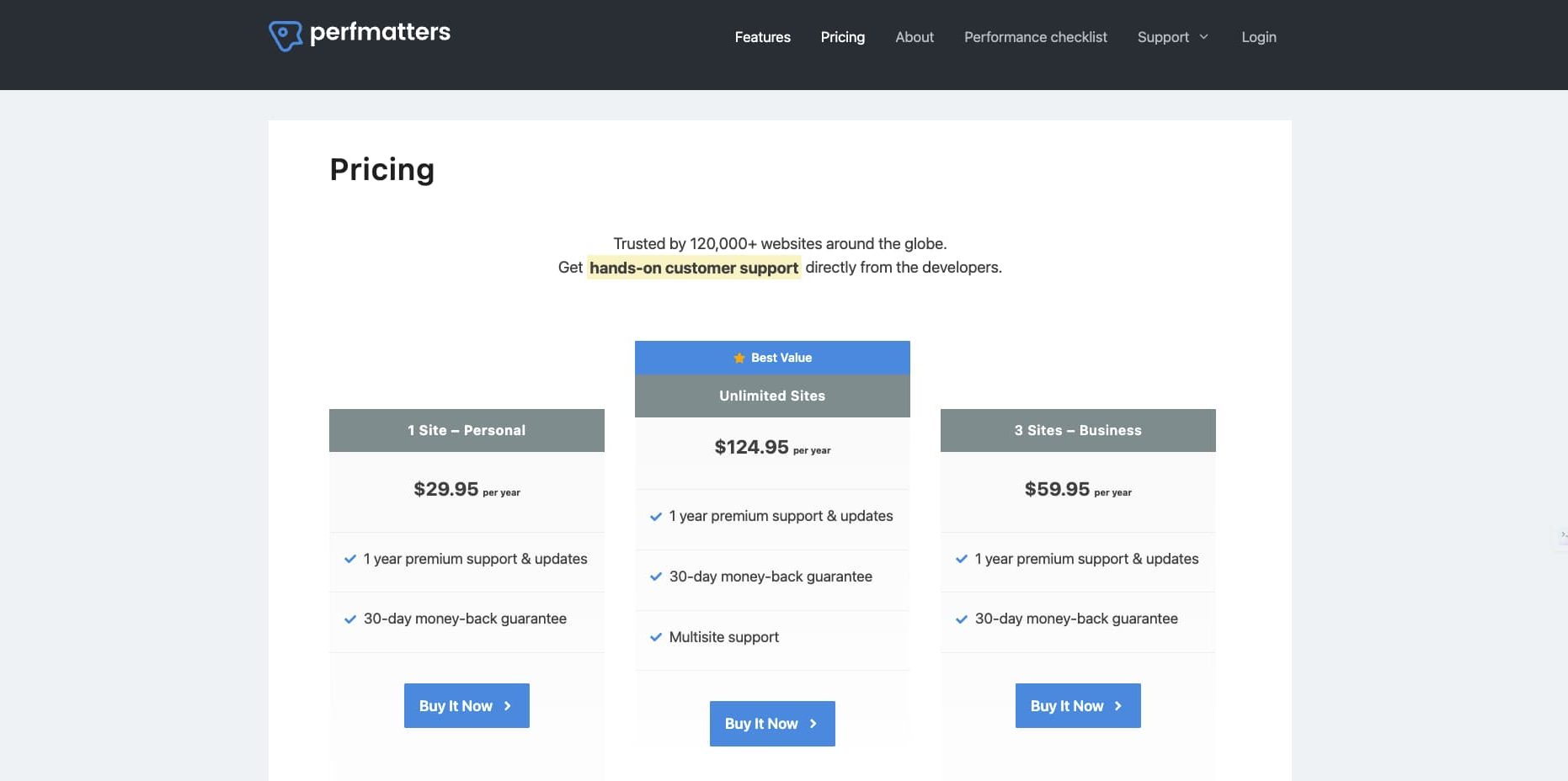Click the checkmark beside Business premium support feature
The height and width of the screenshot is (781, 1568).
point(961,558)
